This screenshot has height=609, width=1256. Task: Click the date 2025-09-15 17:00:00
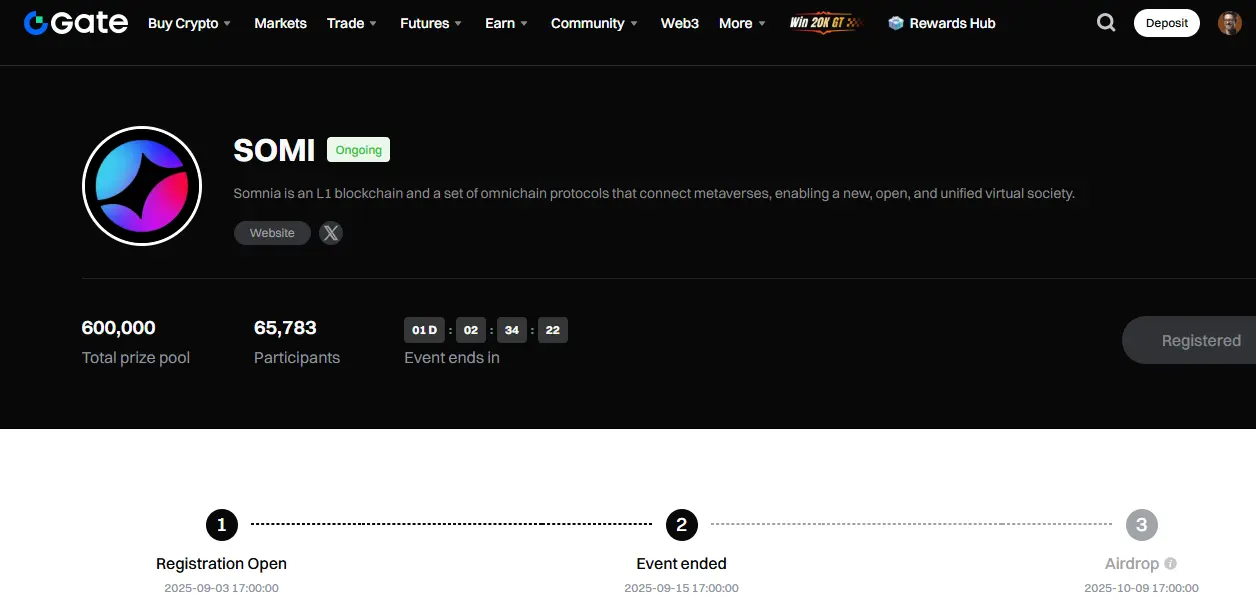(681, 588)
